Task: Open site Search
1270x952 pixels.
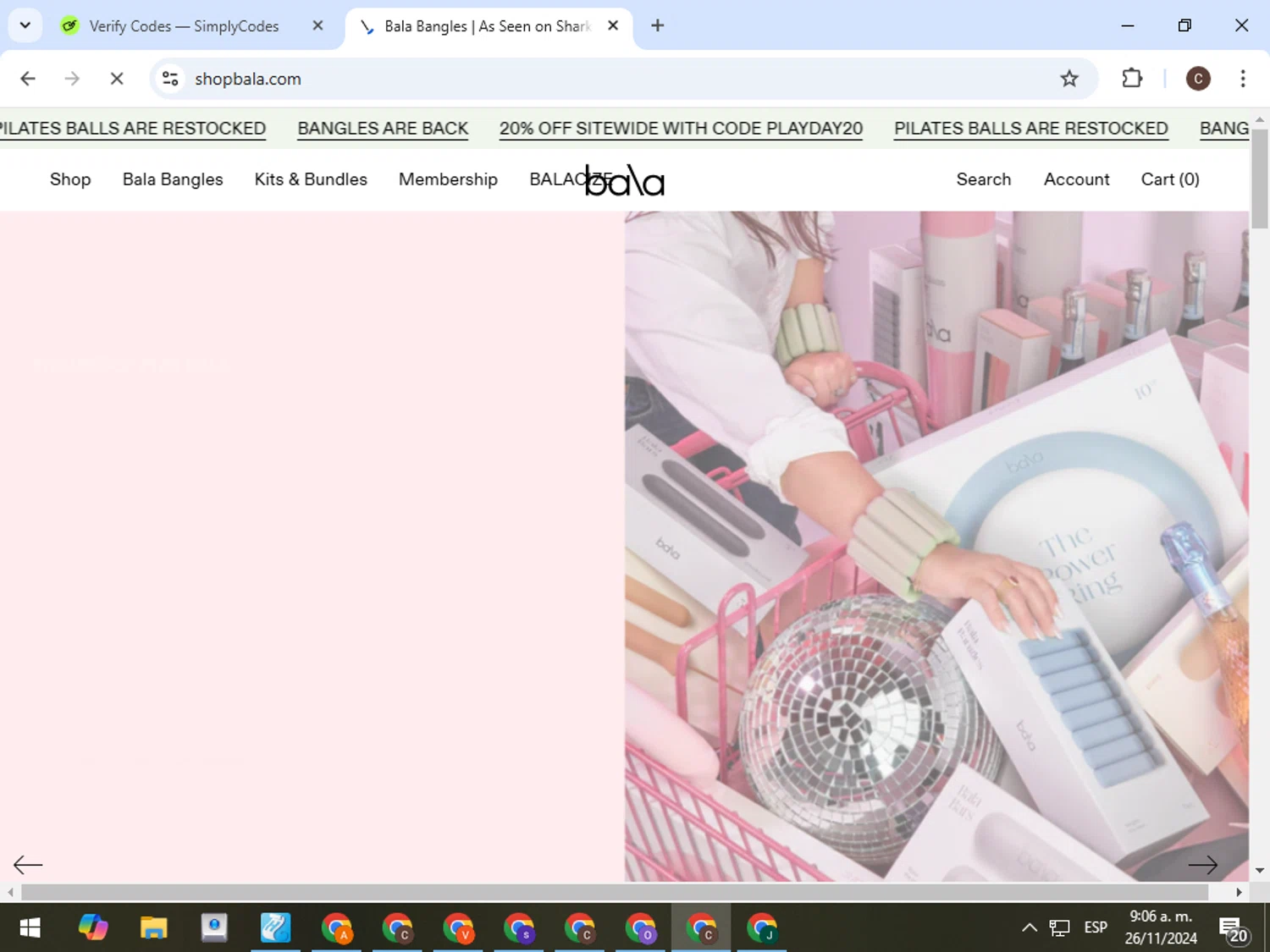Action: 984,179
